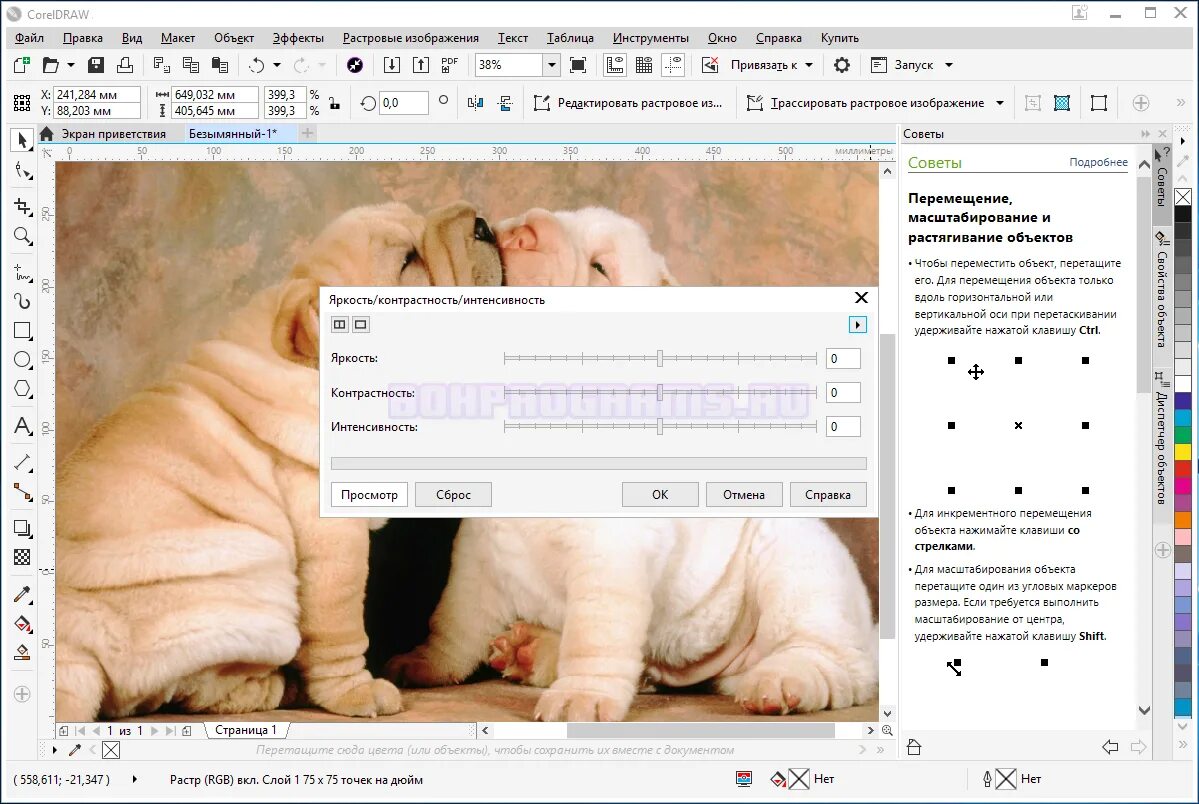
Task: Select the Ellipse tool
Action: click(x=23, y=360)
